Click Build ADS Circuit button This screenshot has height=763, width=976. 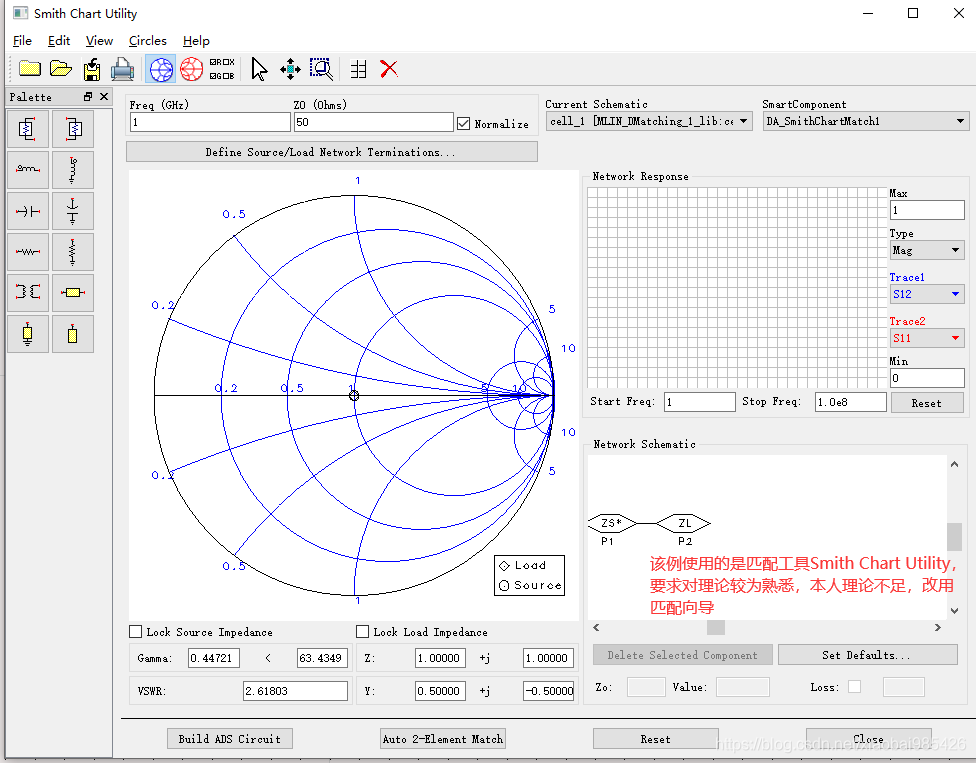[230, 739]
